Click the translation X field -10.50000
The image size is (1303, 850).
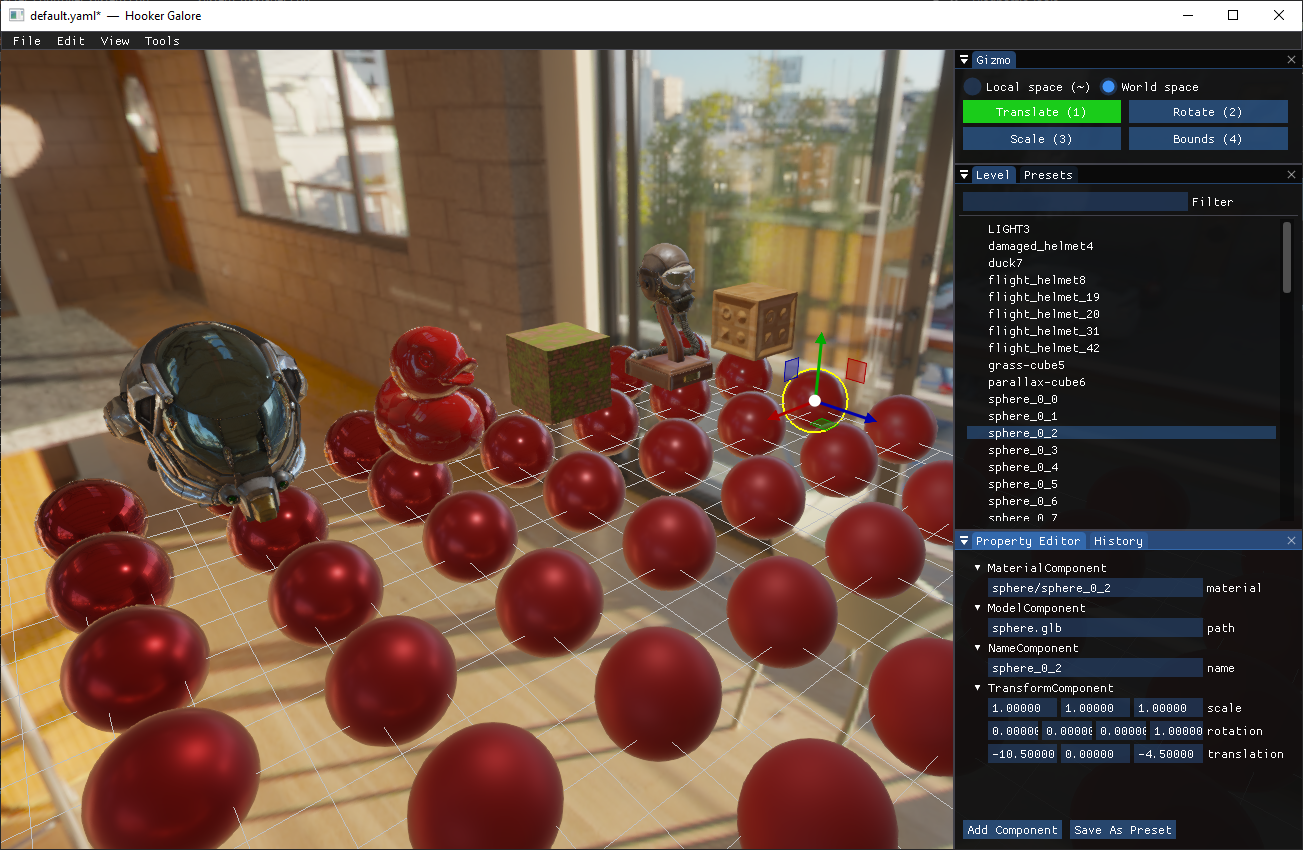coord(1022,754)
